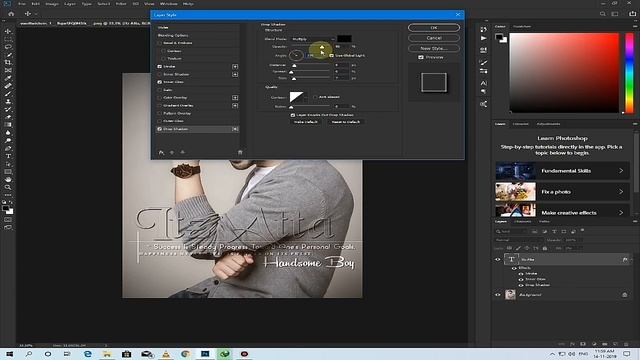Toggle the Stroke effect checkbox
Image resolution: width=640 pixels, height=360 pixels.
tap(160, 67)
